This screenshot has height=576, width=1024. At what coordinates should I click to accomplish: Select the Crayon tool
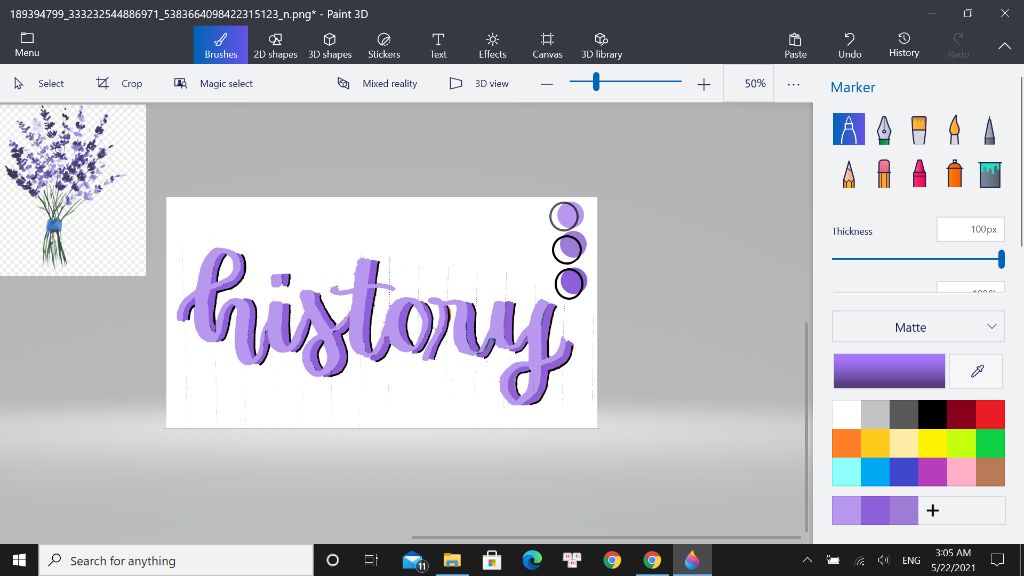(x=919, y=174)
